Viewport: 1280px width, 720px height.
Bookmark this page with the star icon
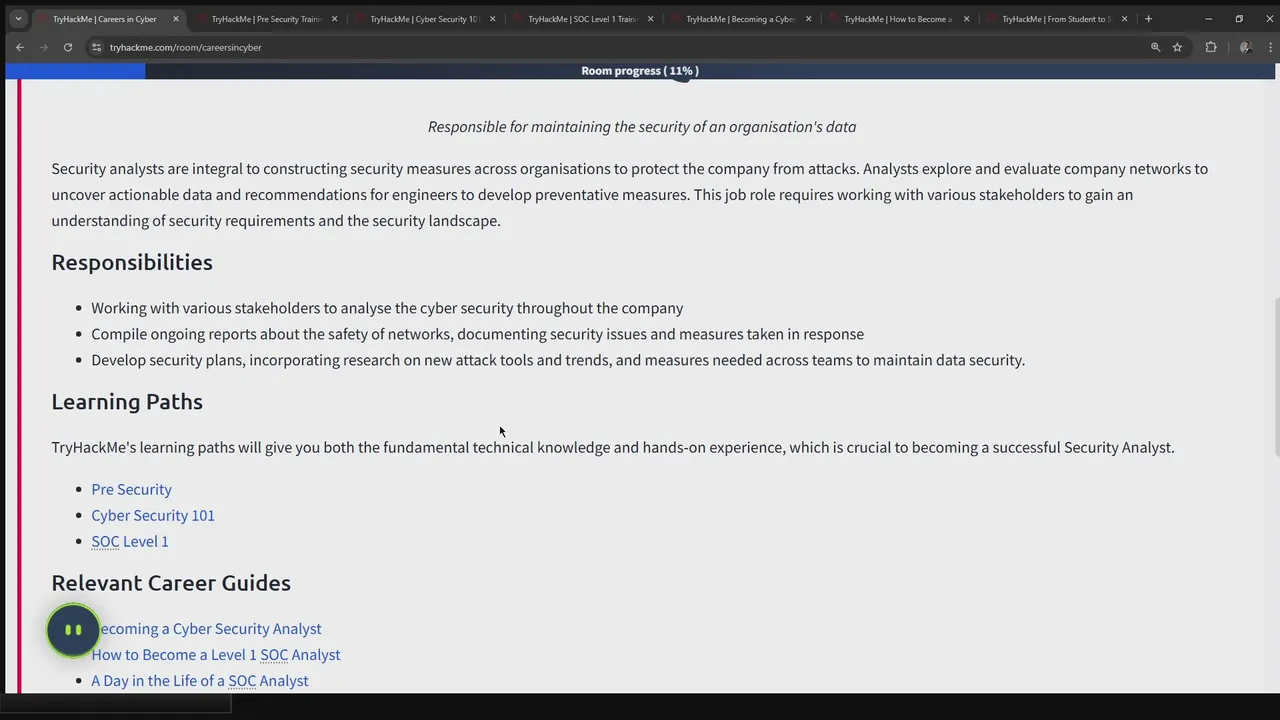pyautogui.click(x=1177, y=47)
